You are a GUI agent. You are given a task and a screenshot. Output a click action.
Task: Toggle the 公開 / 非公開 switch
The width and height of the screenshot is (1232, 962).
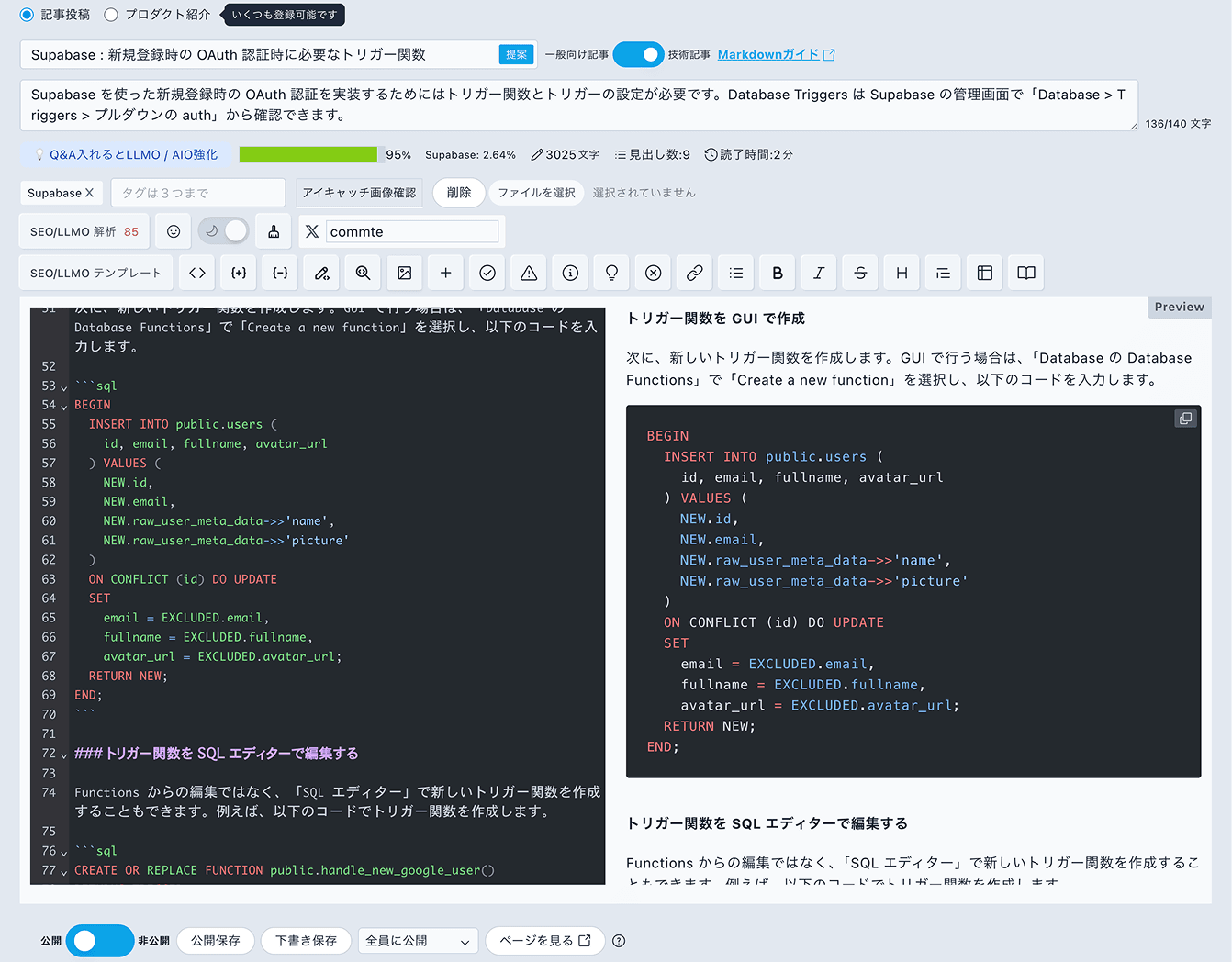pos(99,941)
